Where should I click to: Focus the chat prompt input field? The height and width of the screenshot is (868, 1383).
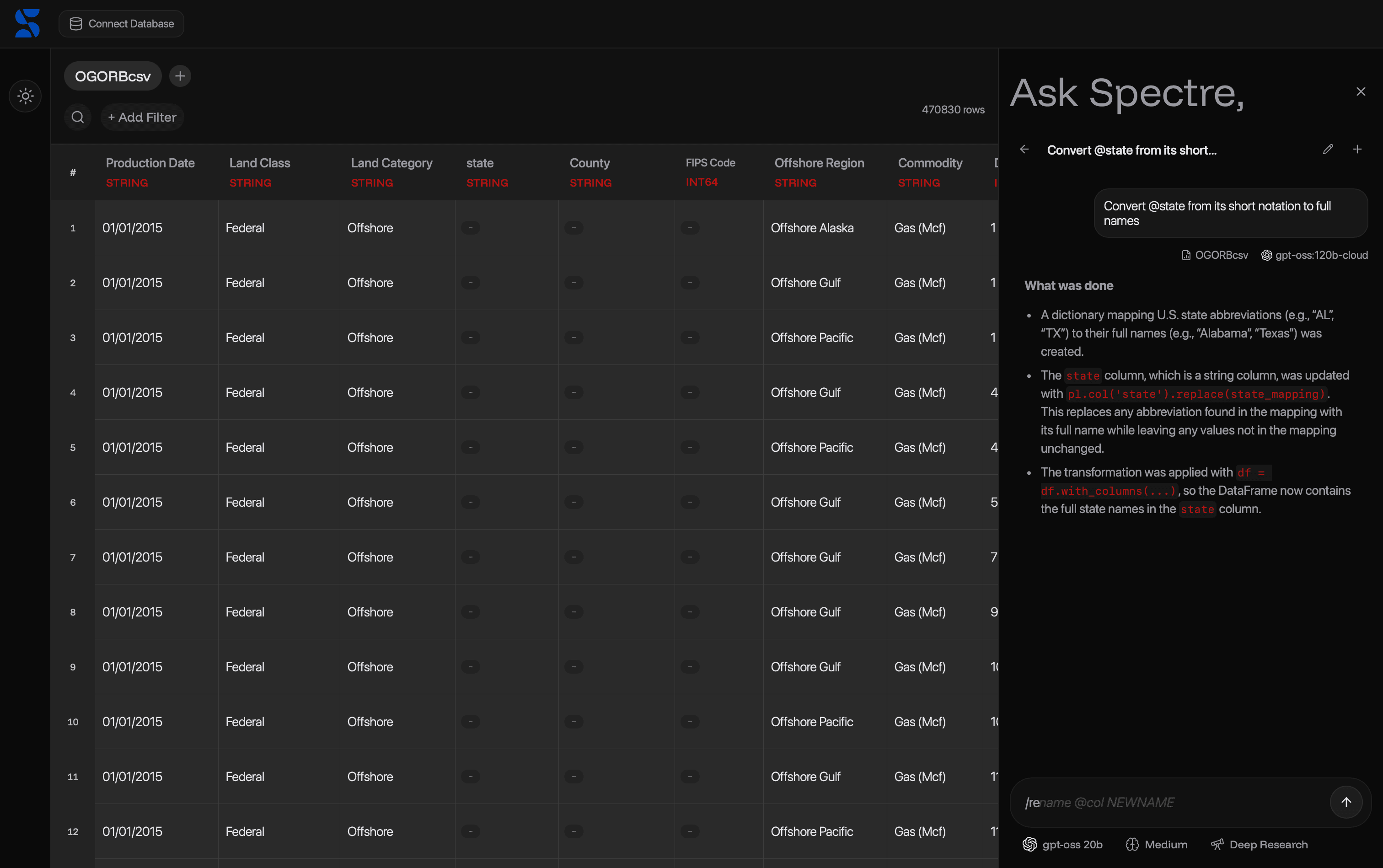pyautogui.click(x=1171, y=802)
